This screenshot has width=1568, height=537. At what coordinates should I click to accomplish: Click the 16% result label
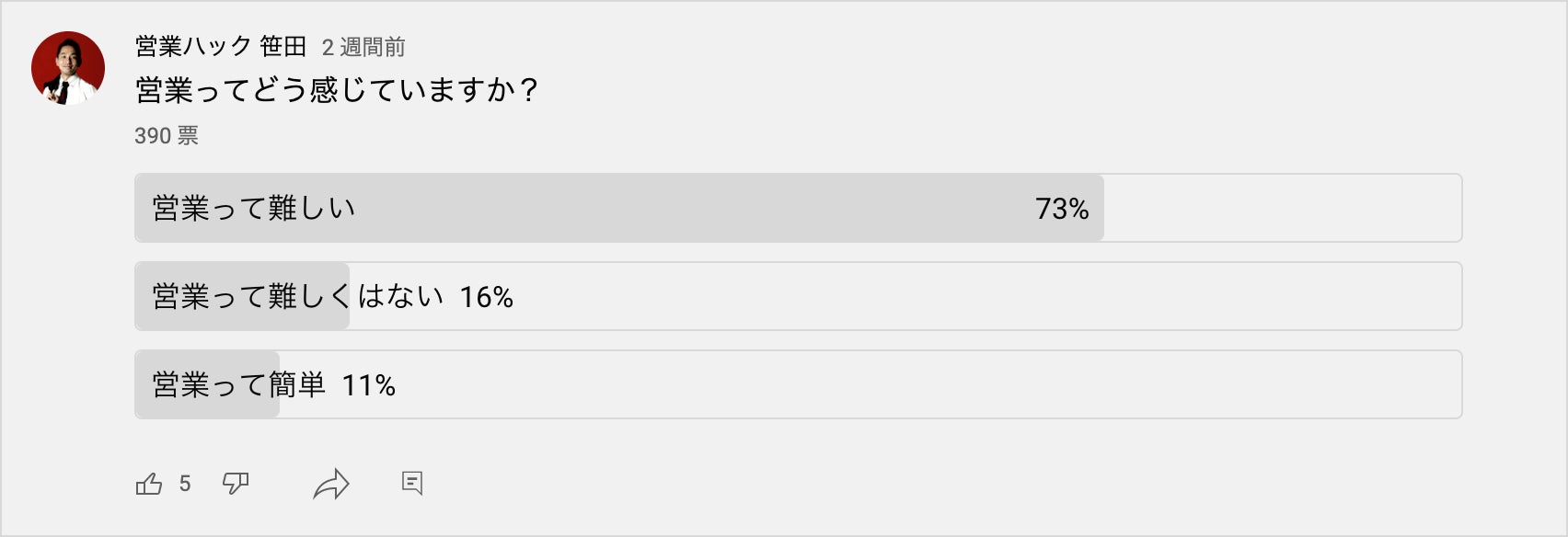click(486, 297)
